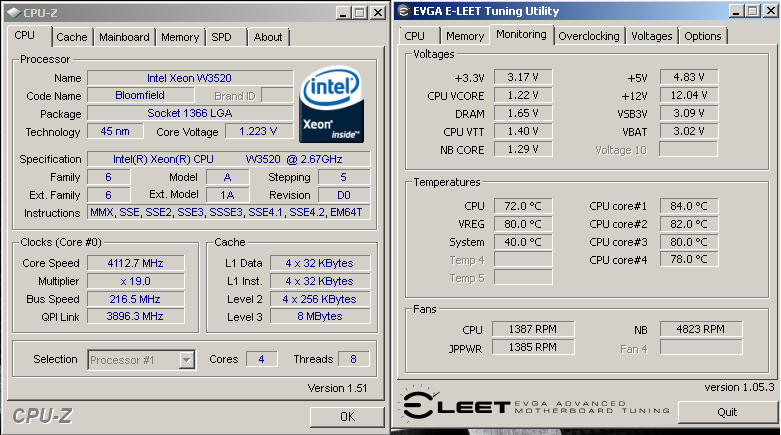This screenshot has width=781, height=435.
Task: Switch to the Voltages tab
Action: pyautogui.click(x=651, y=36)
